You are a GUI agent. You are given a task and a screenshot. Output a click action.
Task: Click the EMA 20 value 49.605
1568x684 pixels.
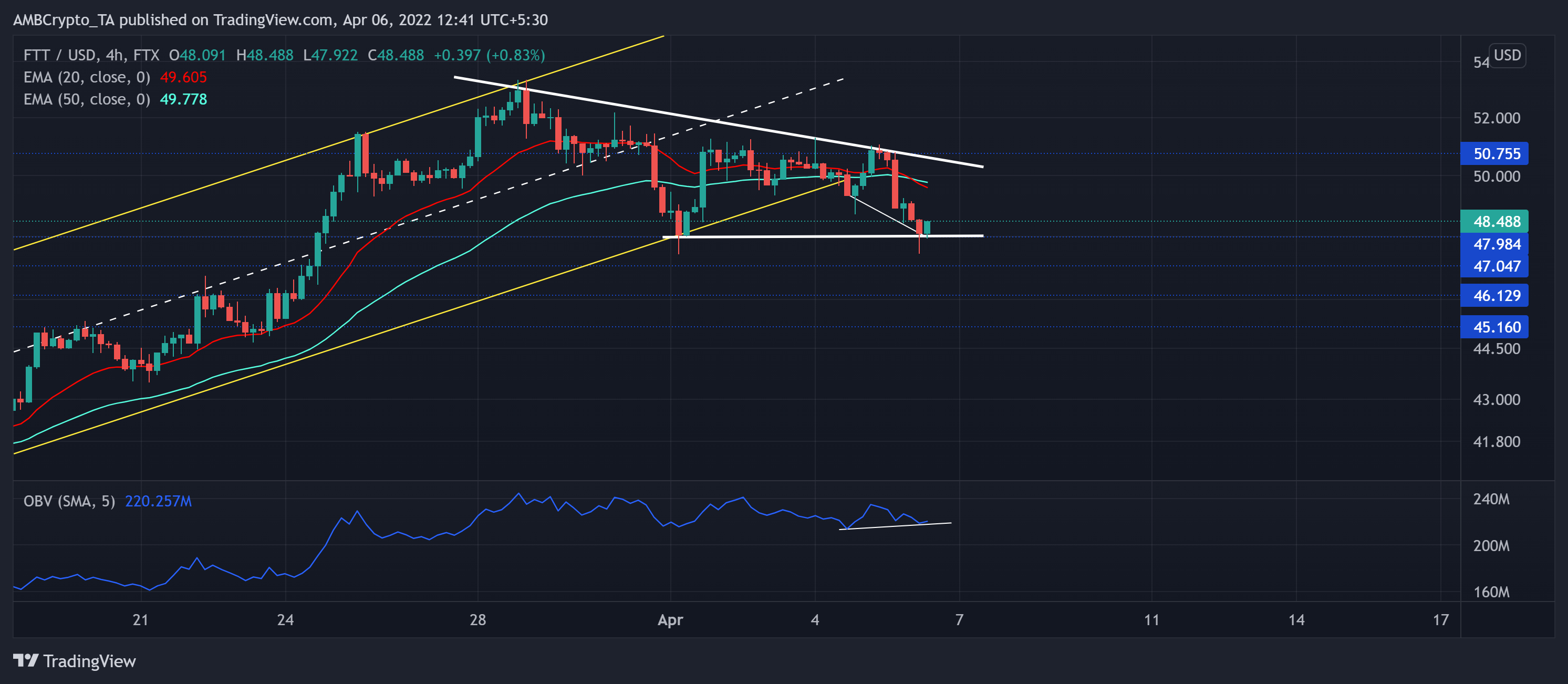coord(183,77)
